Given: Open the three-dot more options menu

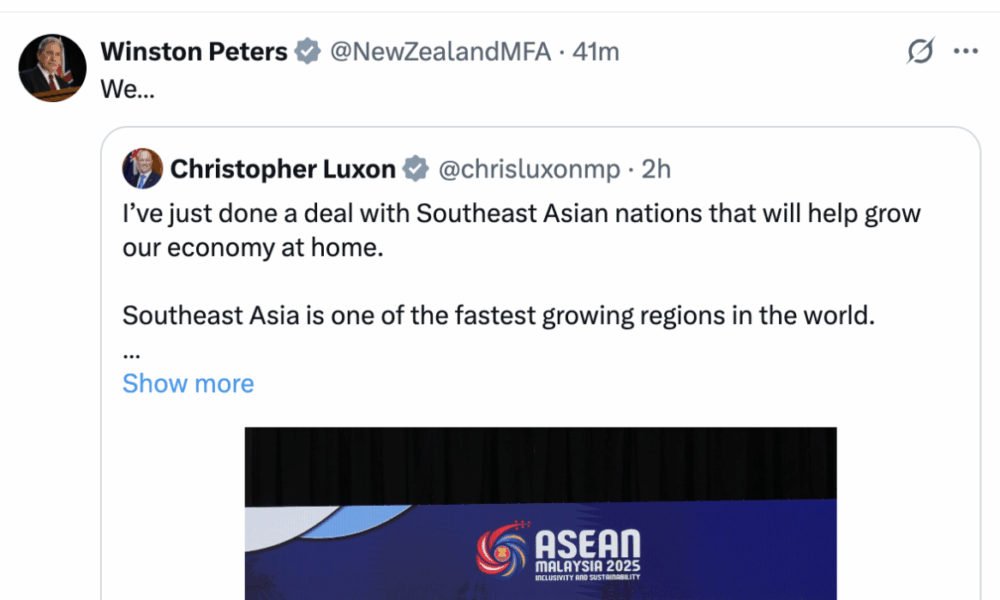Looking at the screenshot, I should pos(965,51).
